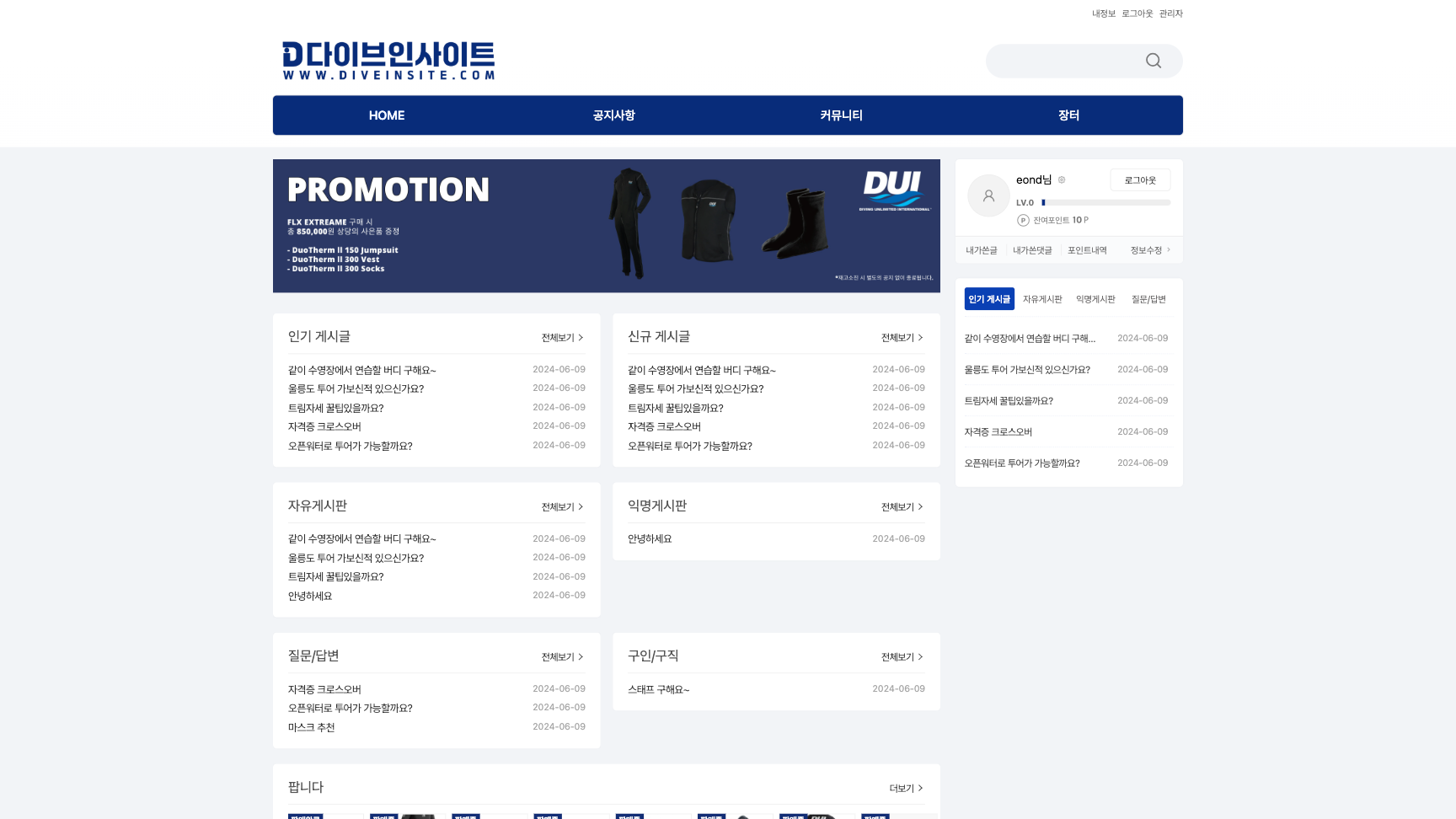Image resolution: width=1456 pixels, height=819 pixels.
Task: Switch to 익명게시판 tab in sidebar
Action: 1095,298
